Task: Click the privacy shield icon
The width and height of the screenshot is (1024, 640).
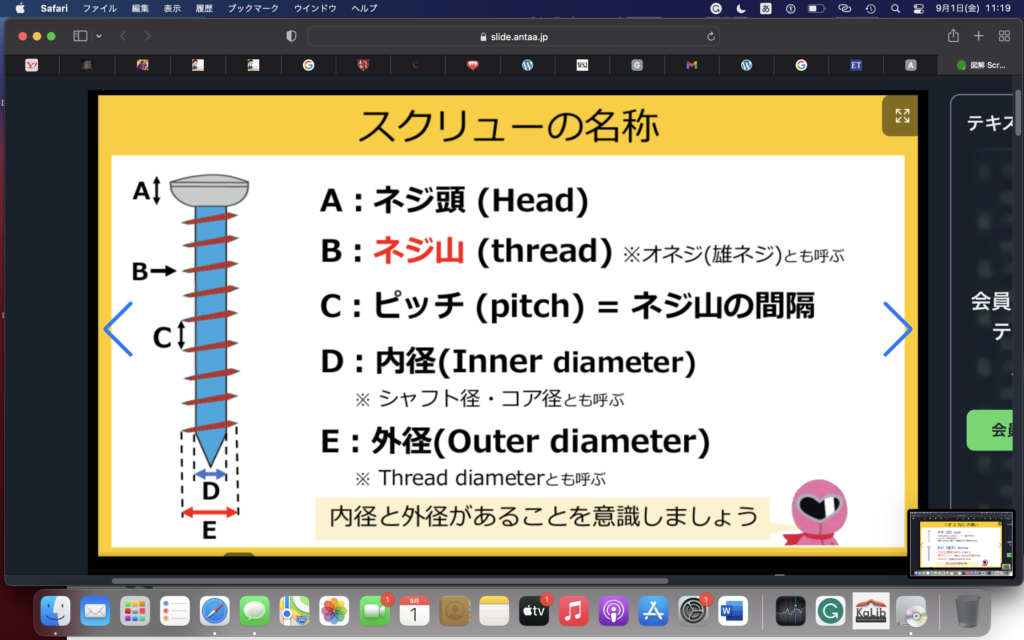Action: 291,36
